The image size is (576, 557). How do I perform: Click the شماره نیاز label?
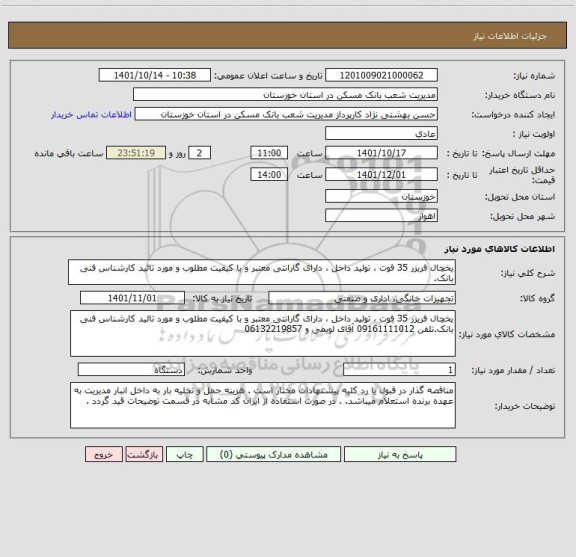pos(534,76)
